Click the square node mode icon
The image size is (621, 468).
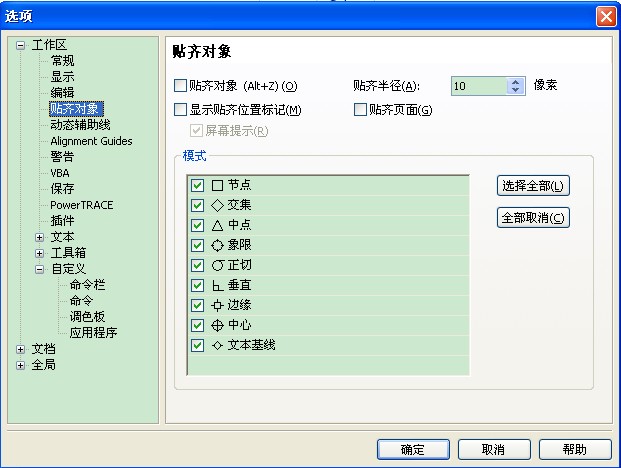pos(217,185)
